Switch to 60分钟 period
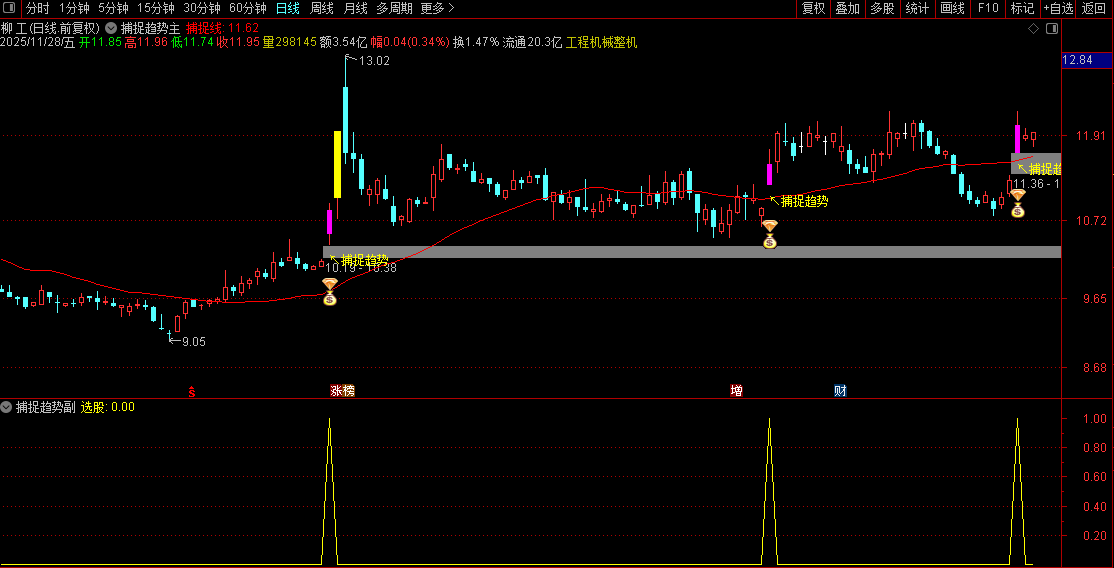This screenshot has height=568, width=1114. pyautogui.click(x=248, y=9)
